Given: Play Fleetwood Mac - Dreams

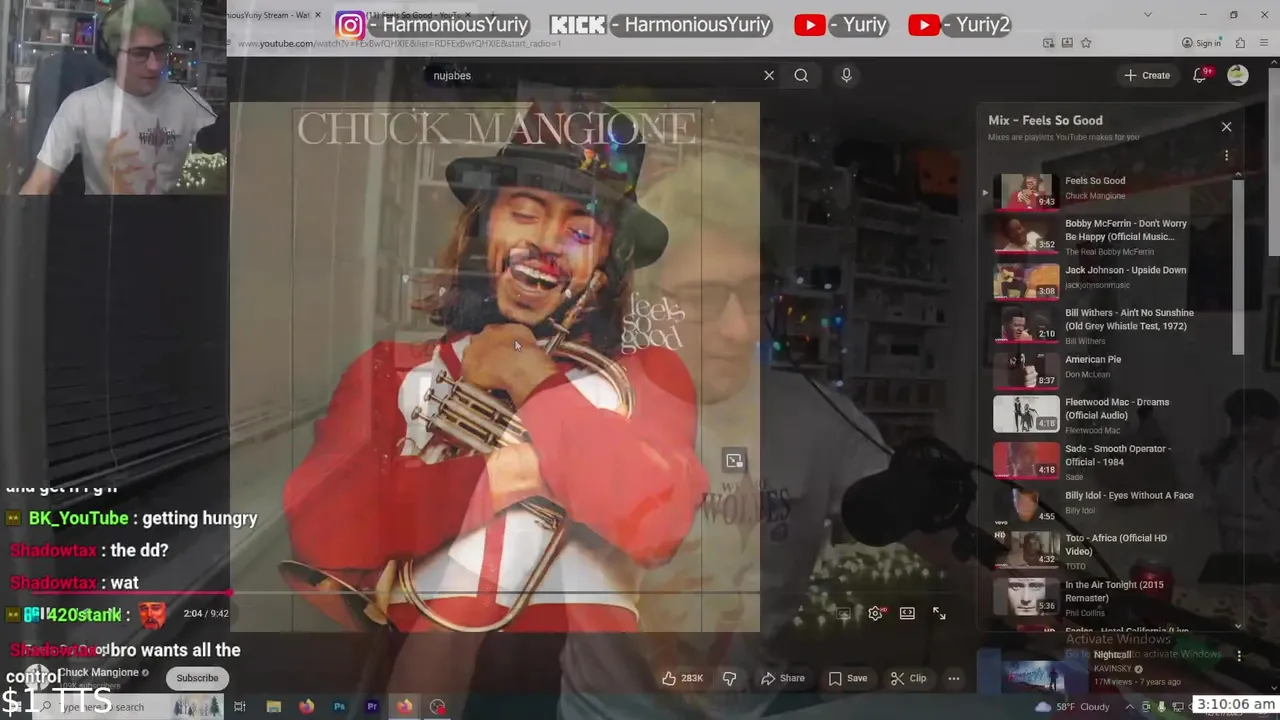Looking at the screenshot, I should tap(1112, 414).
